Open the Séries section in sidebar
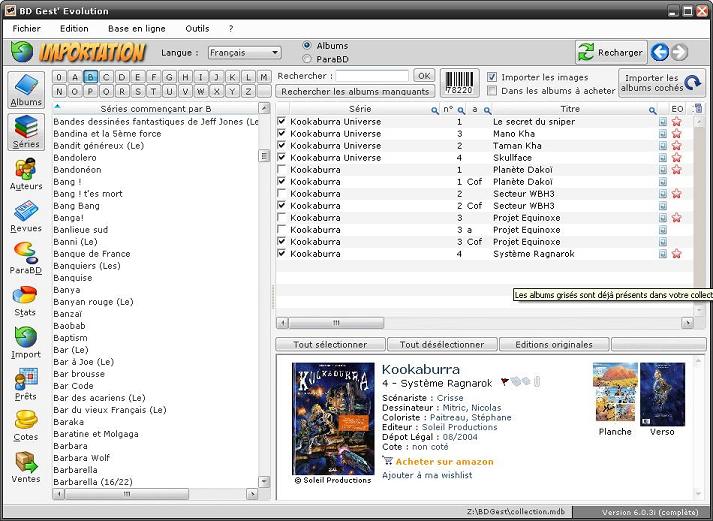This screenshot has width=713, height=521. [x=26, y=132]
